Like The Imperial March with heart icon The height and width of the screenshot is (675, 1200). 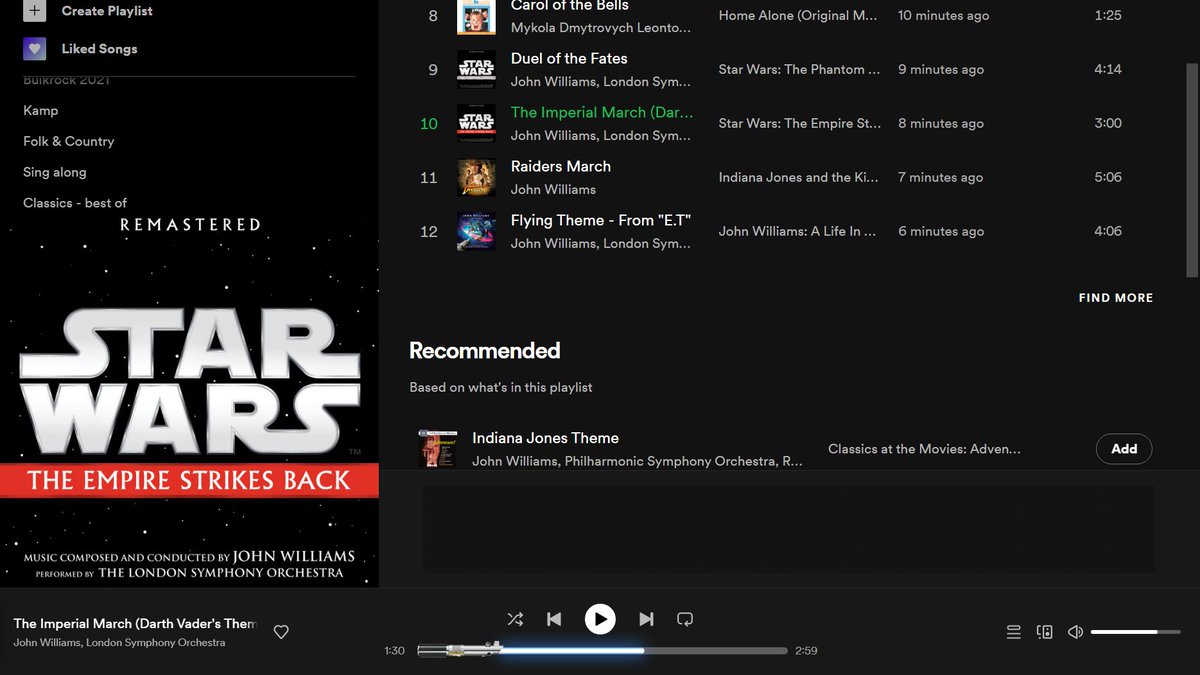(x=281, y=632)
